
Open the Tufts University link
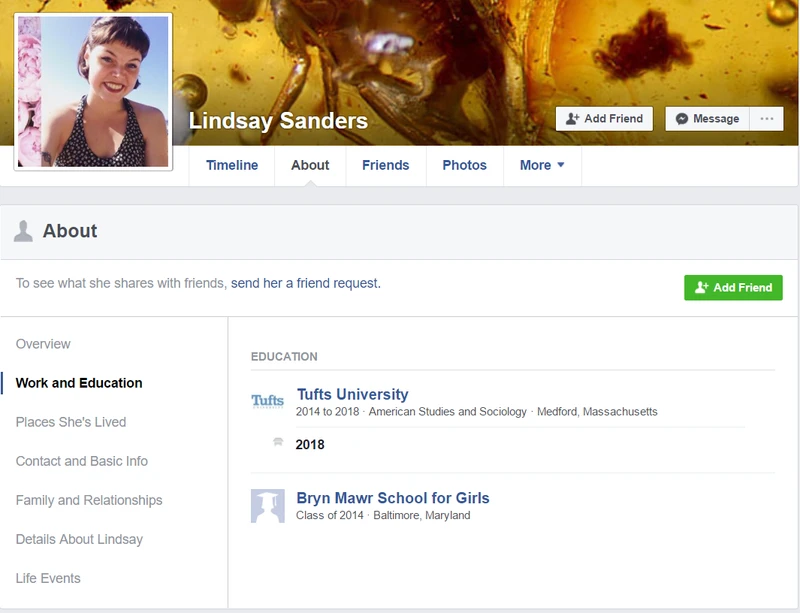(353, 395)
